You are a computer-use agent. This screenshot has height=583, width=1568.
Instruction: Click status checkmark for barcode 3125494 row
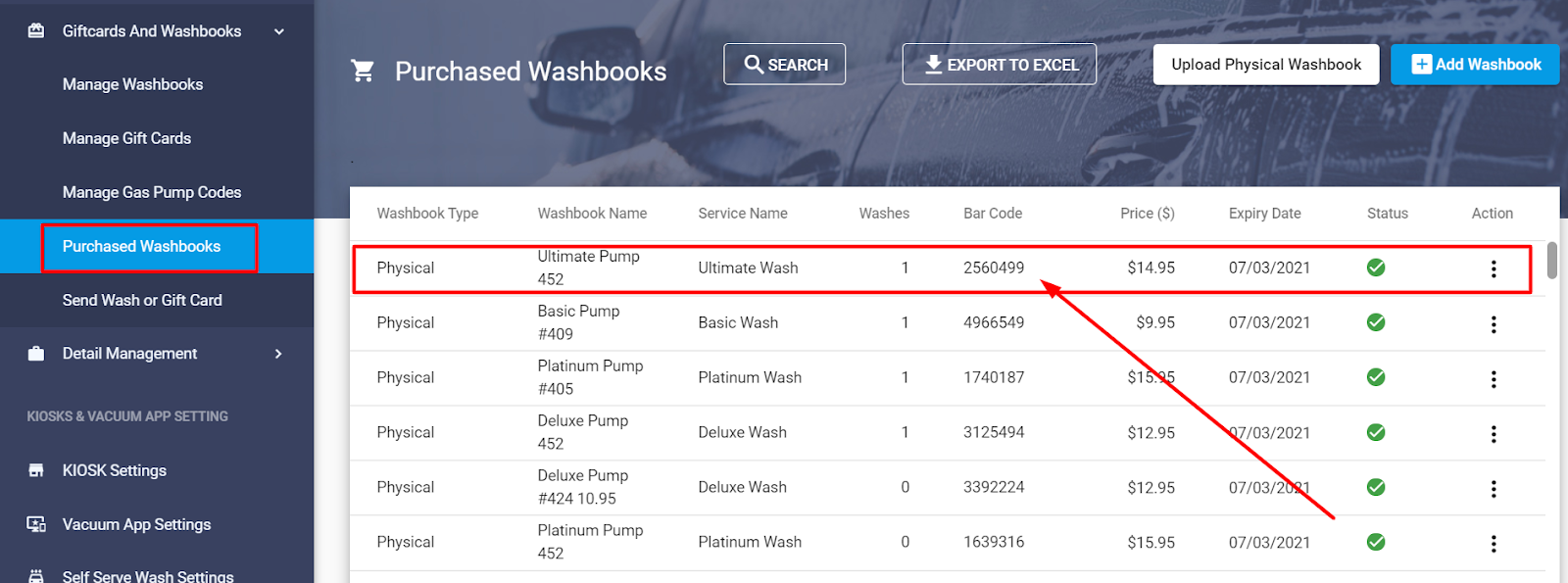(x=1376, y=432)
